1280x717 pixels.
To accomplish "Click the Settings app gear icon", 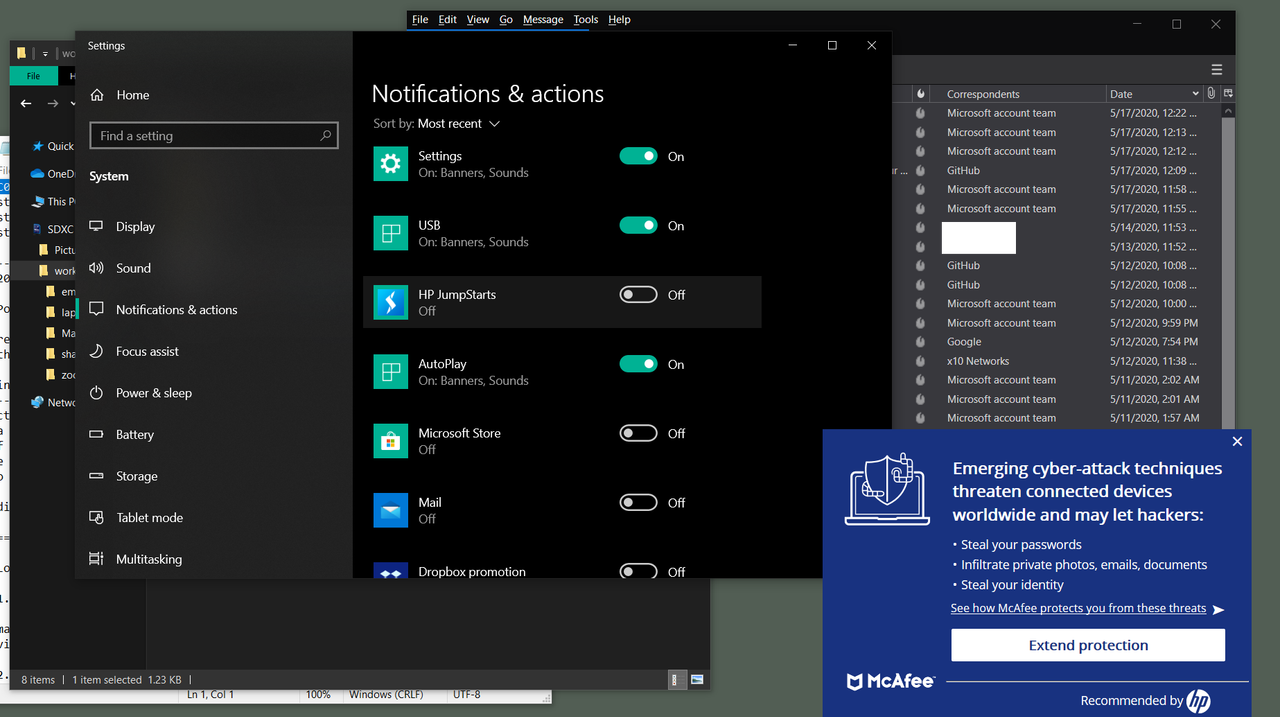I will (390, 164).
